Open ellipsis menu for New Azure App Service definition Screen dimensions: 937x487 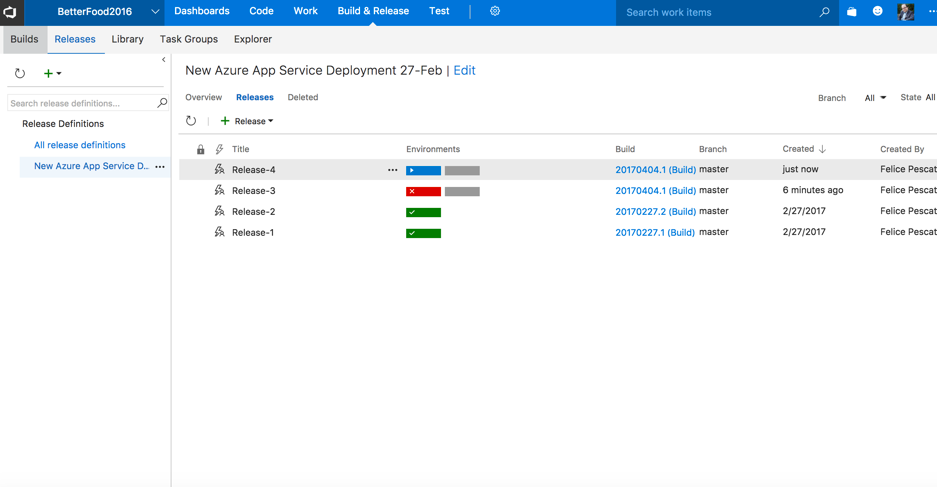pyautogui.click(x=160, y=167)
